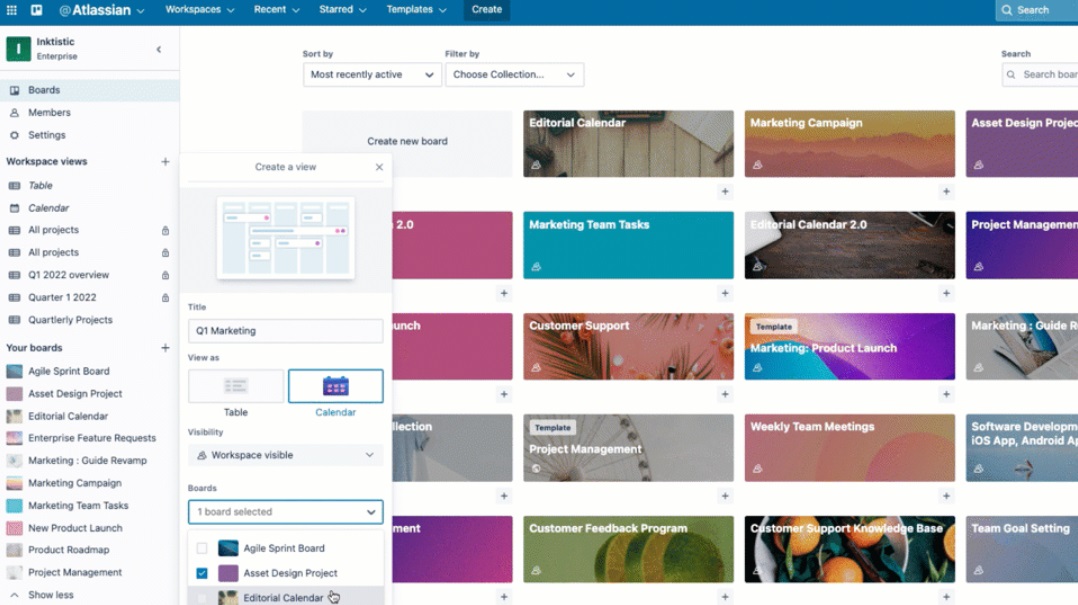Open the Customer Support Knowledge Base board card
This screenshot has width=1078, height=605.
[x=850, y=549]
